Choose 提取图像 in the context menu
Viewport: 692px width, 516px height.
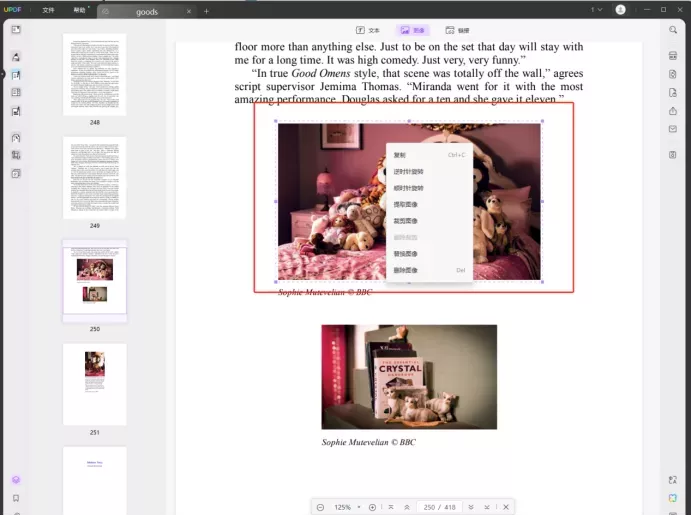pos(405,204)
